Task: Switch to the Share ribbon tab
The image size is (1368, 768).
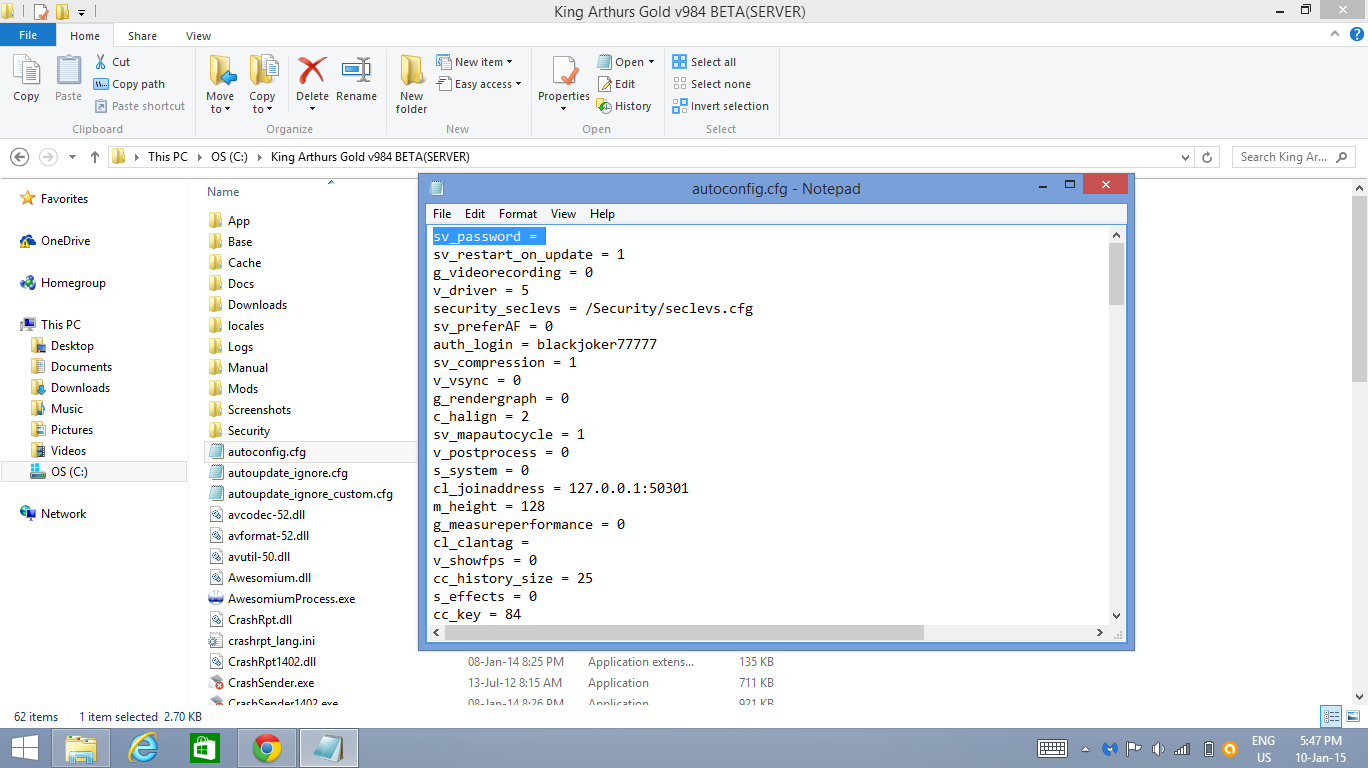Action: click(x=142, y=36)
